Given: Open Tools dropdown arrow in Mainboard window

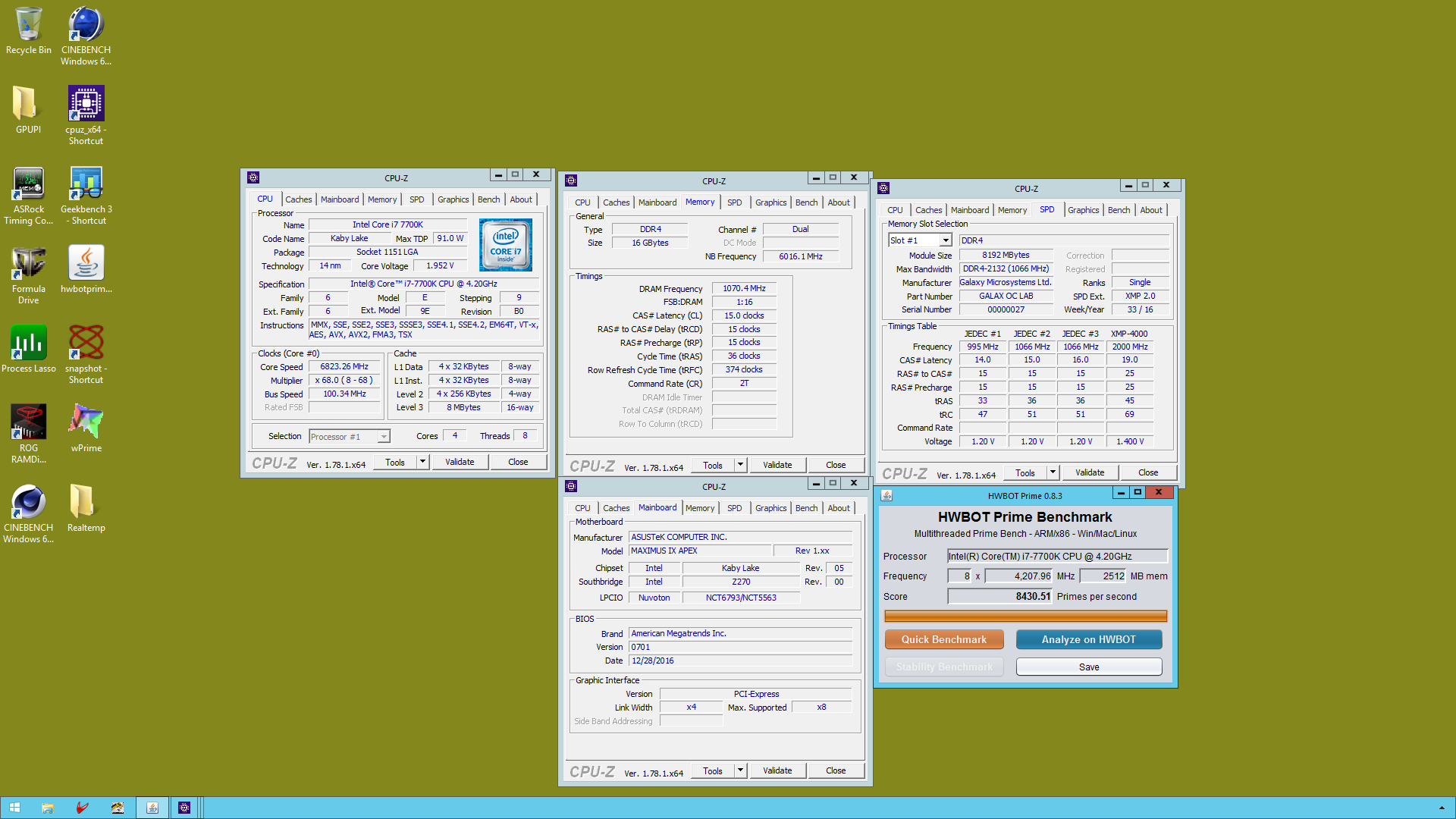Looking at the screenshot, I should [740, 770].
